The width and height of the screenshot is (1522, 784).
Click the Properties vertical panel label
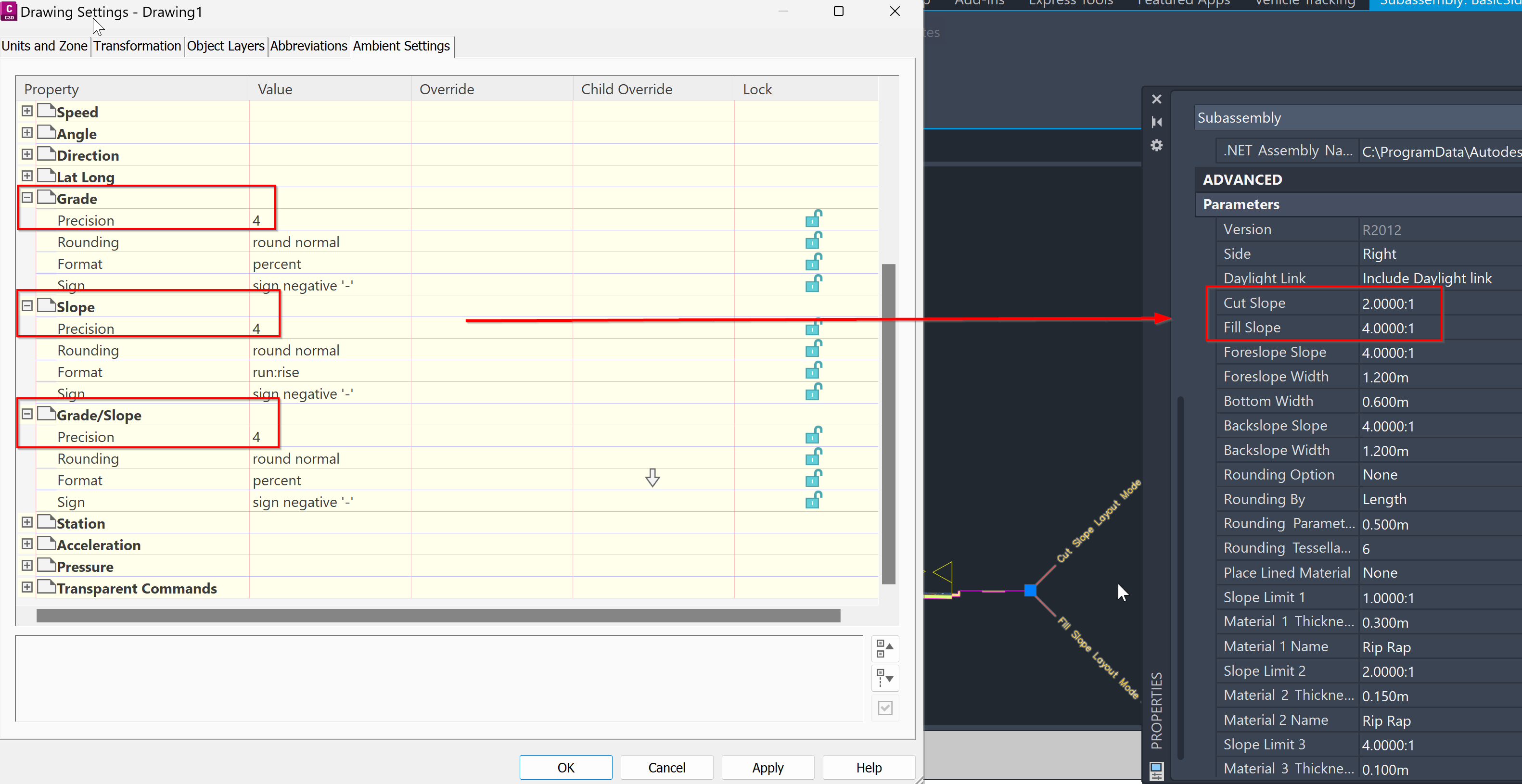1157,709
